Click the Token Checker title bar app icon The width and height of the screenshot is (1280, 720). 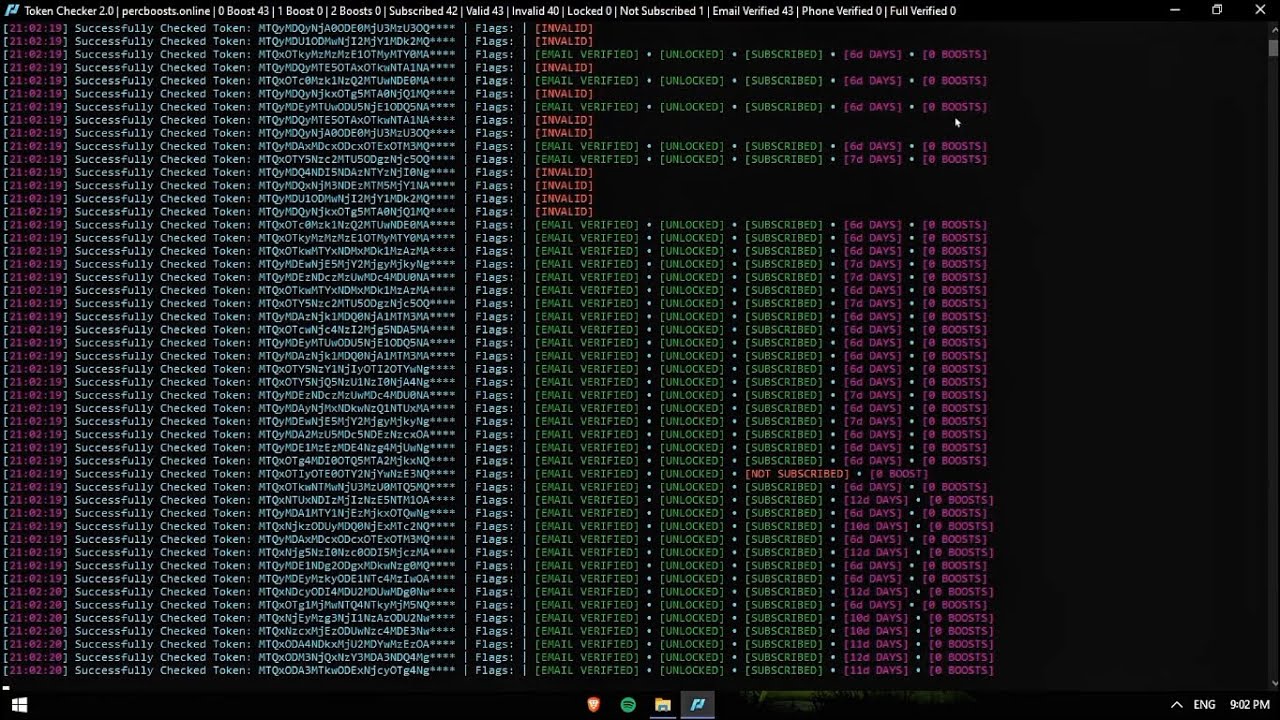(x=12, y=10)
